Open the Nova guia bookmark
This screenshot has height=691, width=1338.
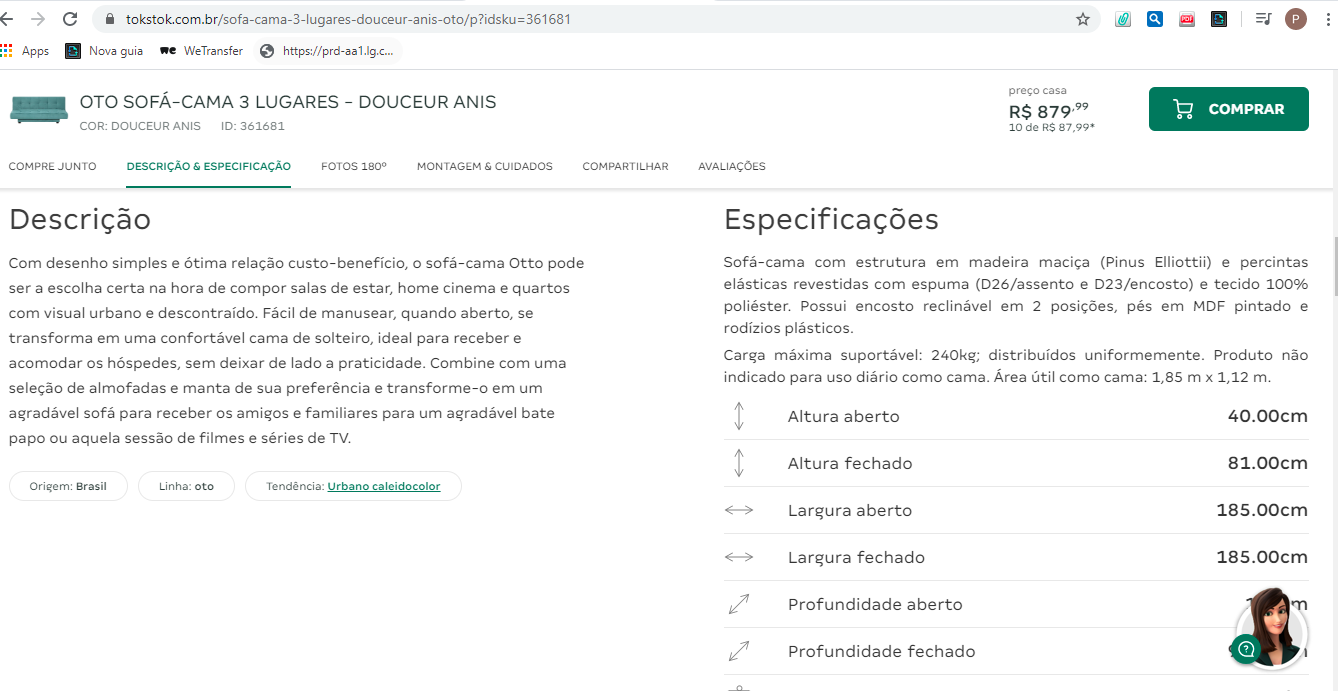point(104,51)
